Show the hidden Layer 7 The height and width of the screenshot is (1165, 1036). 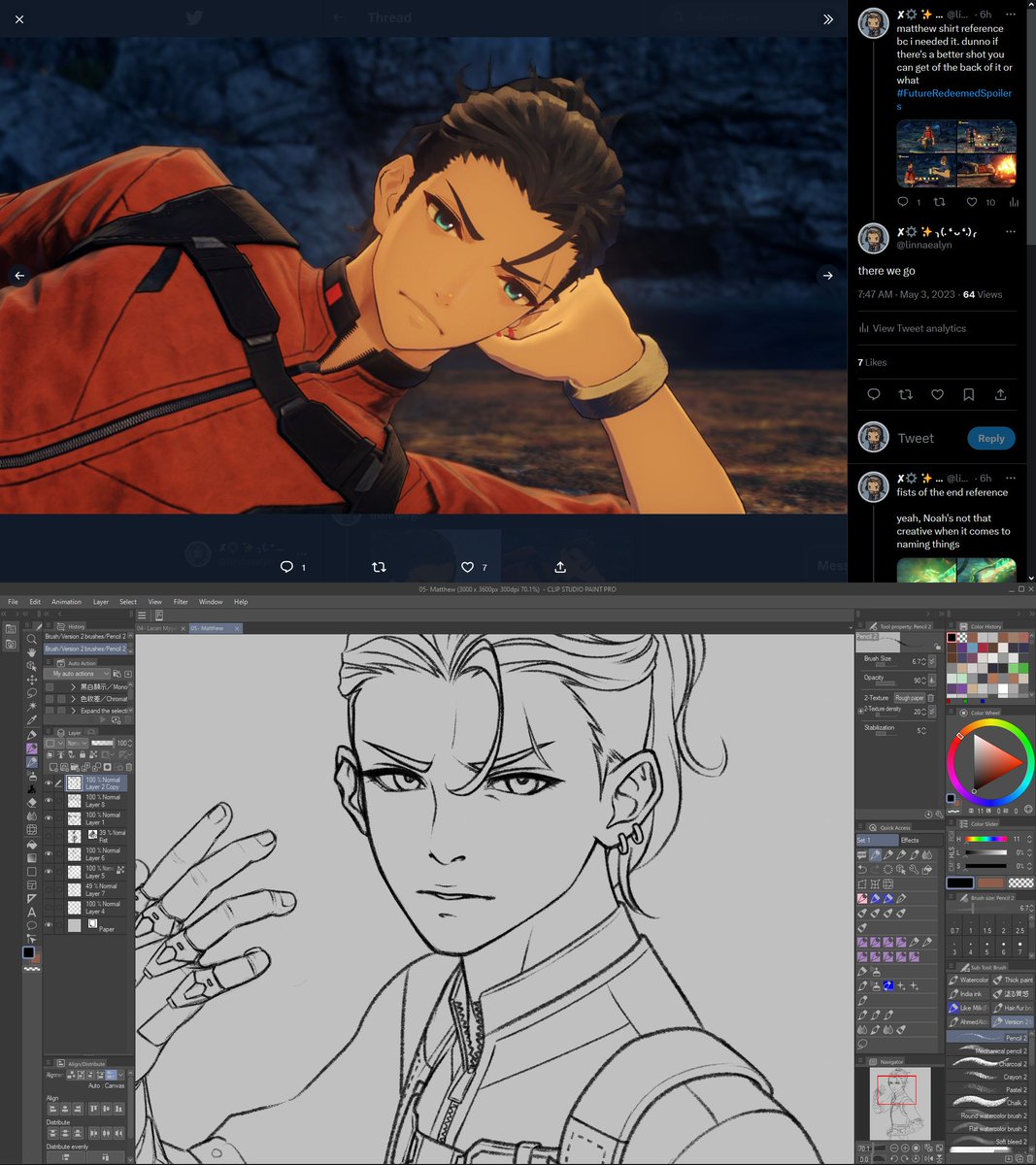click(49, 889)
